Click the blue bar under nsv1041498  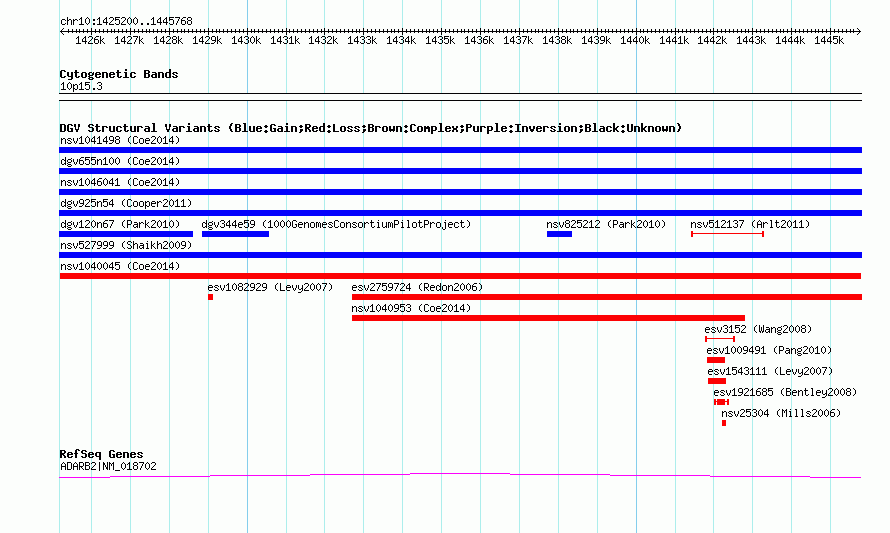[460, 150]
